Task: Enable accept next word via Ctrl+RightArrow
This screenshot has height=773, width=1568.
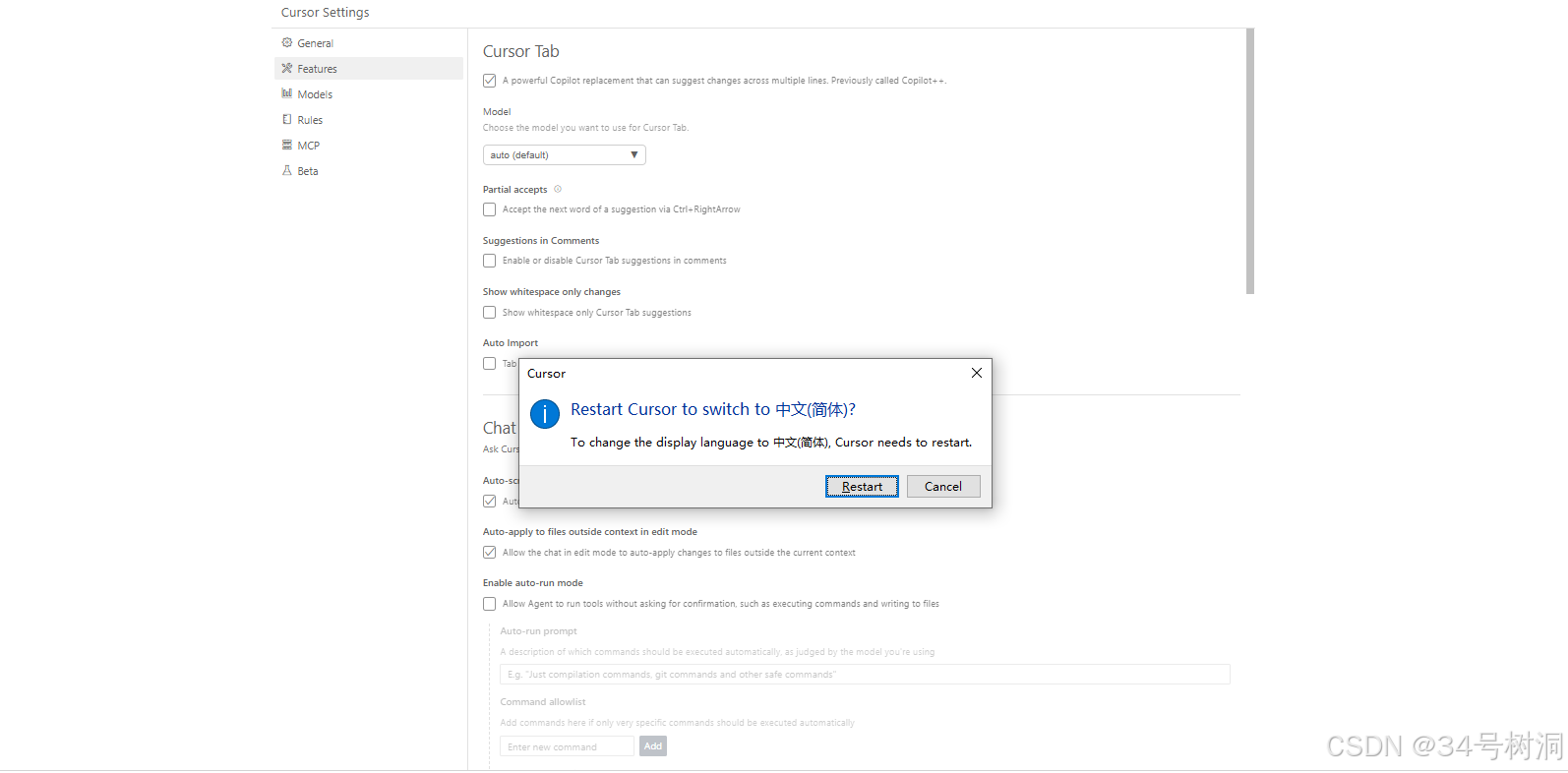Action: pos(489,209)
